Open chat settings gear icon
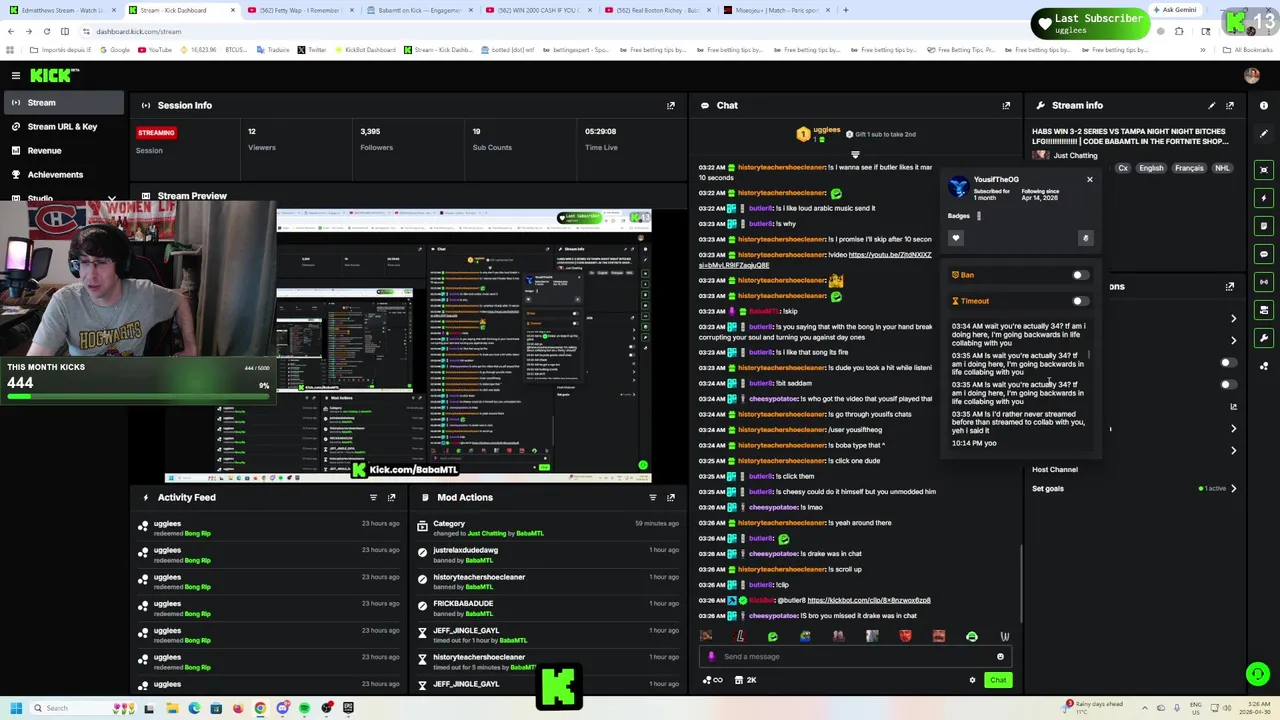1280x720 pixels. coord(972,680)
